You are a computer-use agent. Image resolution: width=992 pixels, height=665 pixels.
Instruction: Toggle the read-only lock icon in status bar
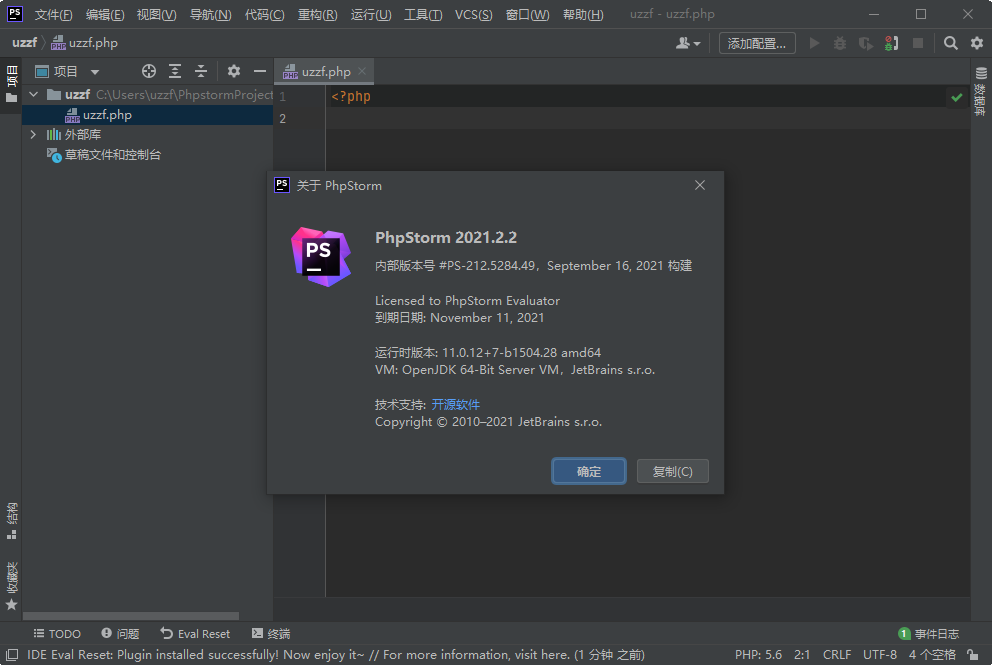pos(973,655)
